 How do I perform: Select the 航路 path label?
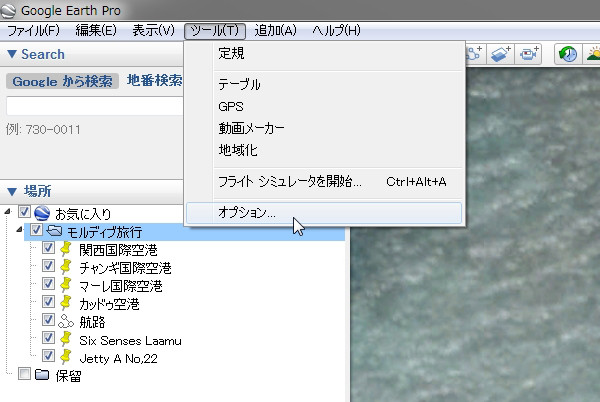(x=92, y=322)
